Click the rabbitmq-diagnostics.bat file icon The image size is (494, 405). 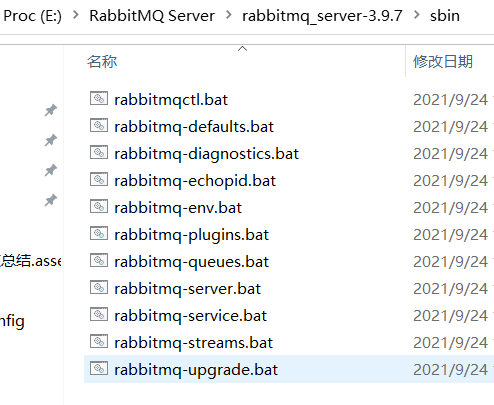click(99, 153)
